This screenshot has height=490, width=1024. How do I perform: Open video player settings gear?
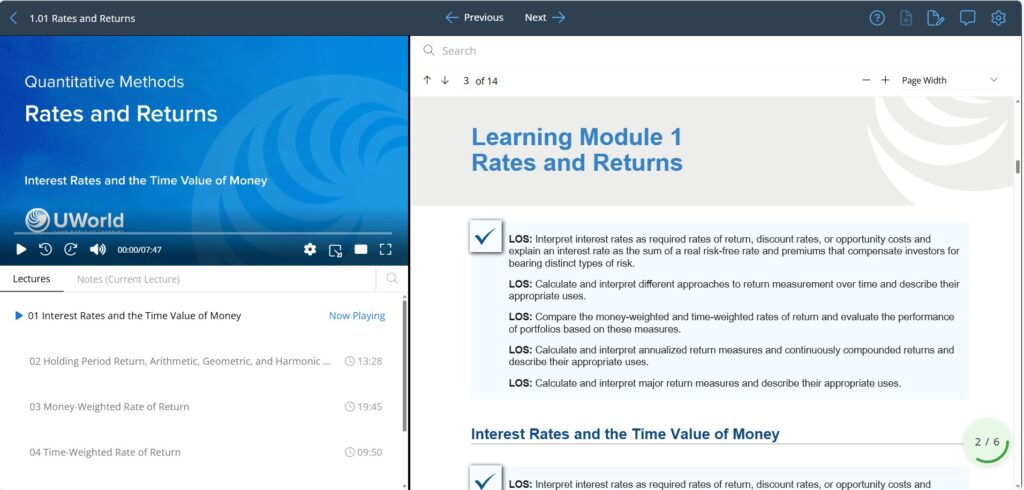(x=310, y=249)
